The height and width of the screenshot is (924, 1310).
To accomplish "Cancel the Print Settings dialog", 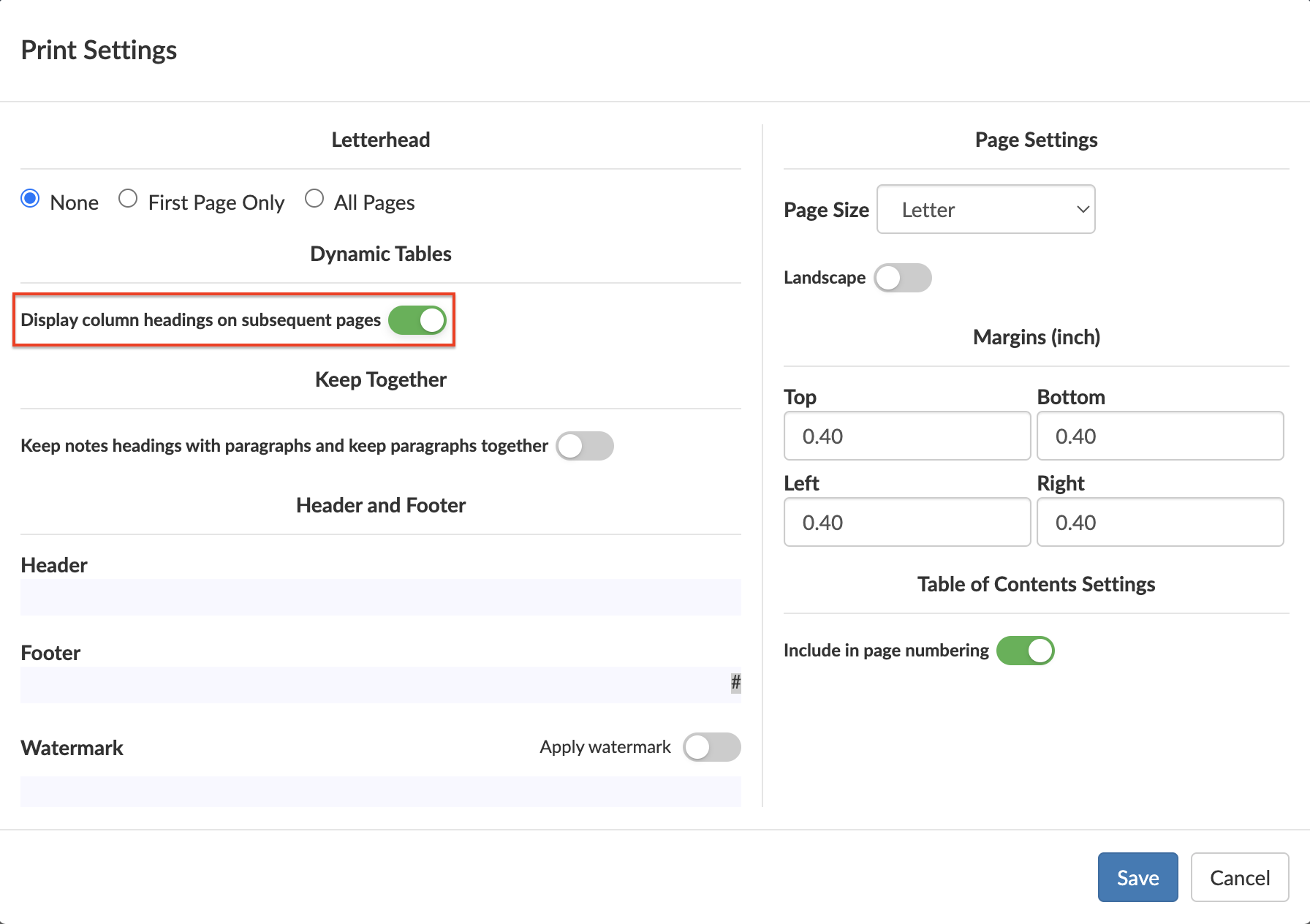I will click(x=1239, y=877).
